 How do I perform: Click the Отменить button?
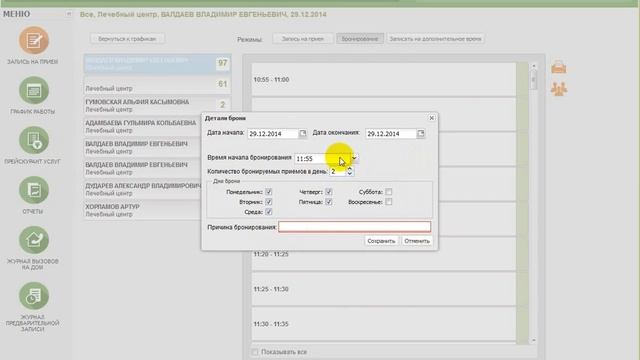[x=417, y=241]
